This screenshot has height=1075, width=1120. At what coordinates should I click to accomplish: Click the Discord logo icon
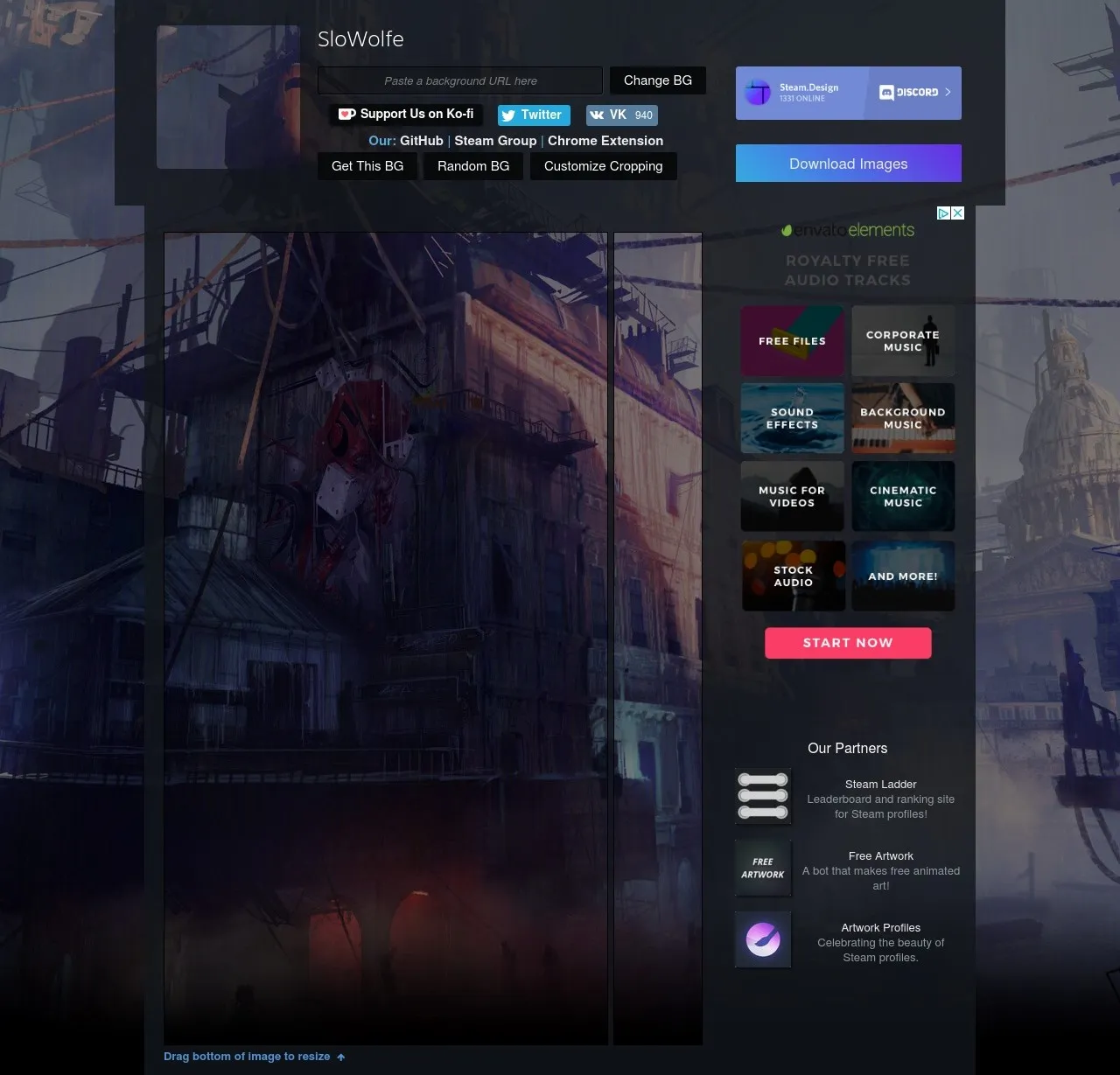(x=886, y=92)
